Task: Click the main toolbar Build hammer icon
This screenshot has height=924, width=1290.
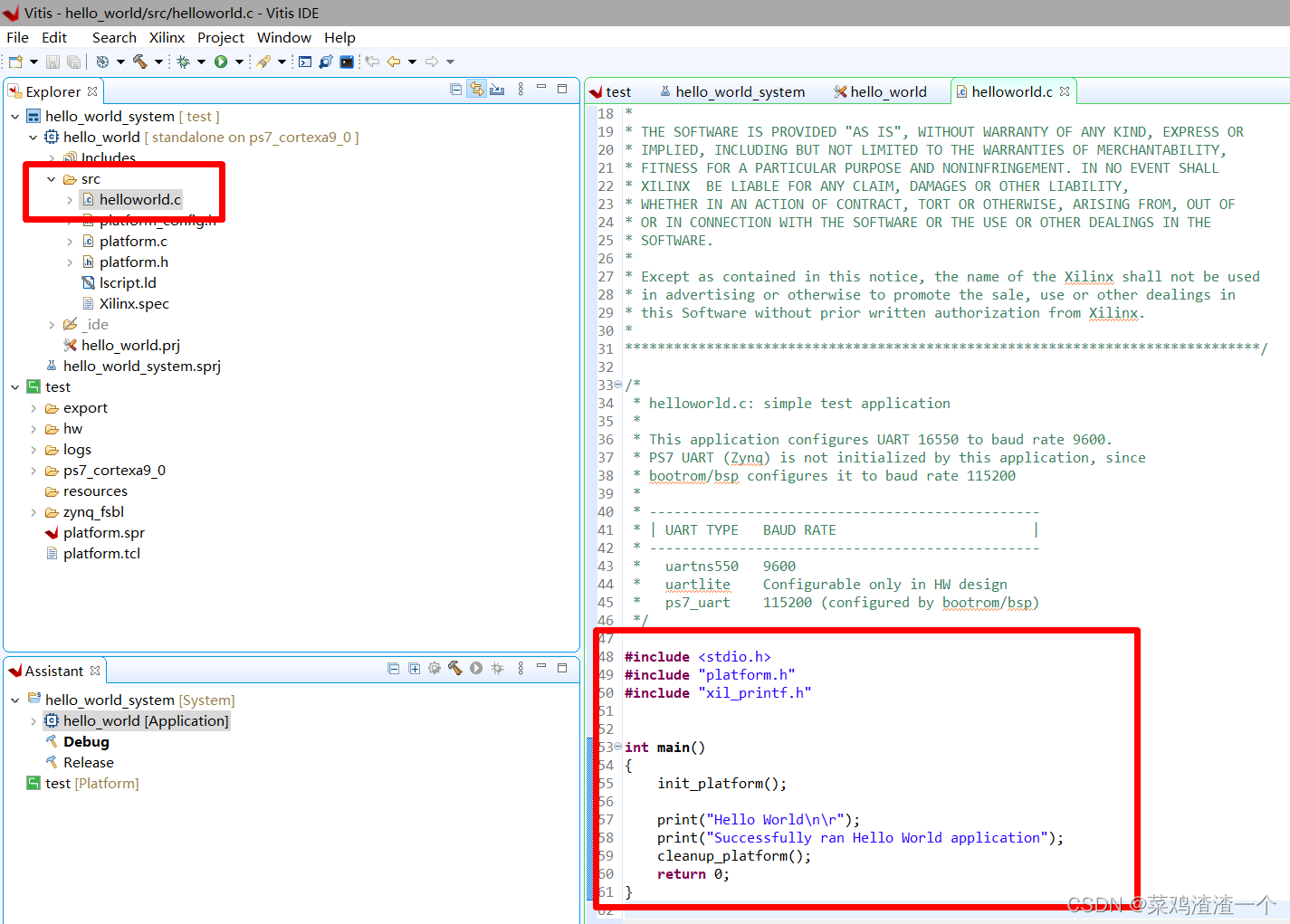Action: pyautogui.click(x=140, y=62)
